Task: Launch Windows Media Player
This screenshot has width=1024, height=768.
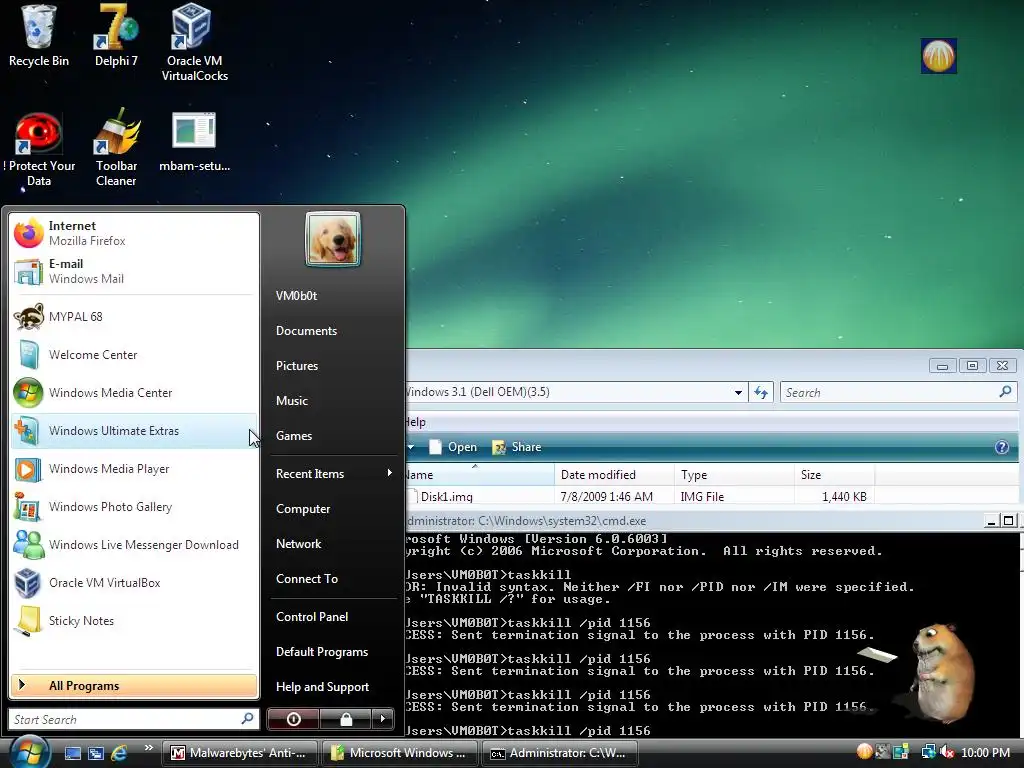Action: coord(134,469)
